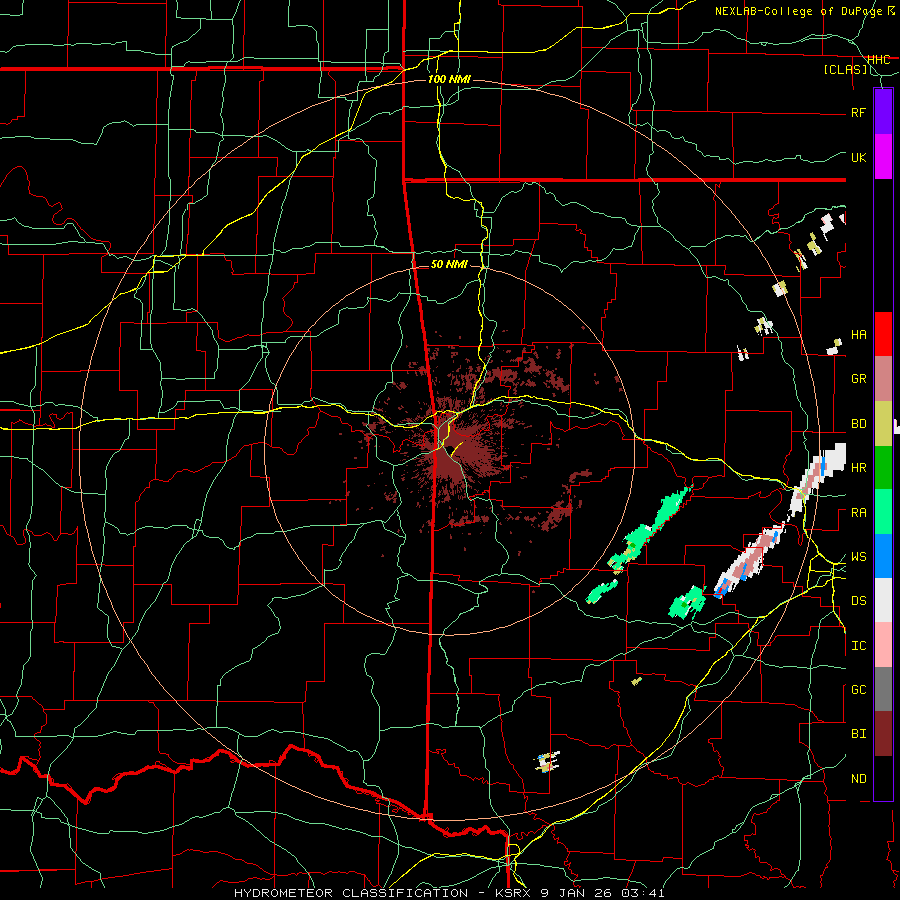Screen dimensions: 900x900
Task: Click the 'IC' legend label
Action: (858, 646)
